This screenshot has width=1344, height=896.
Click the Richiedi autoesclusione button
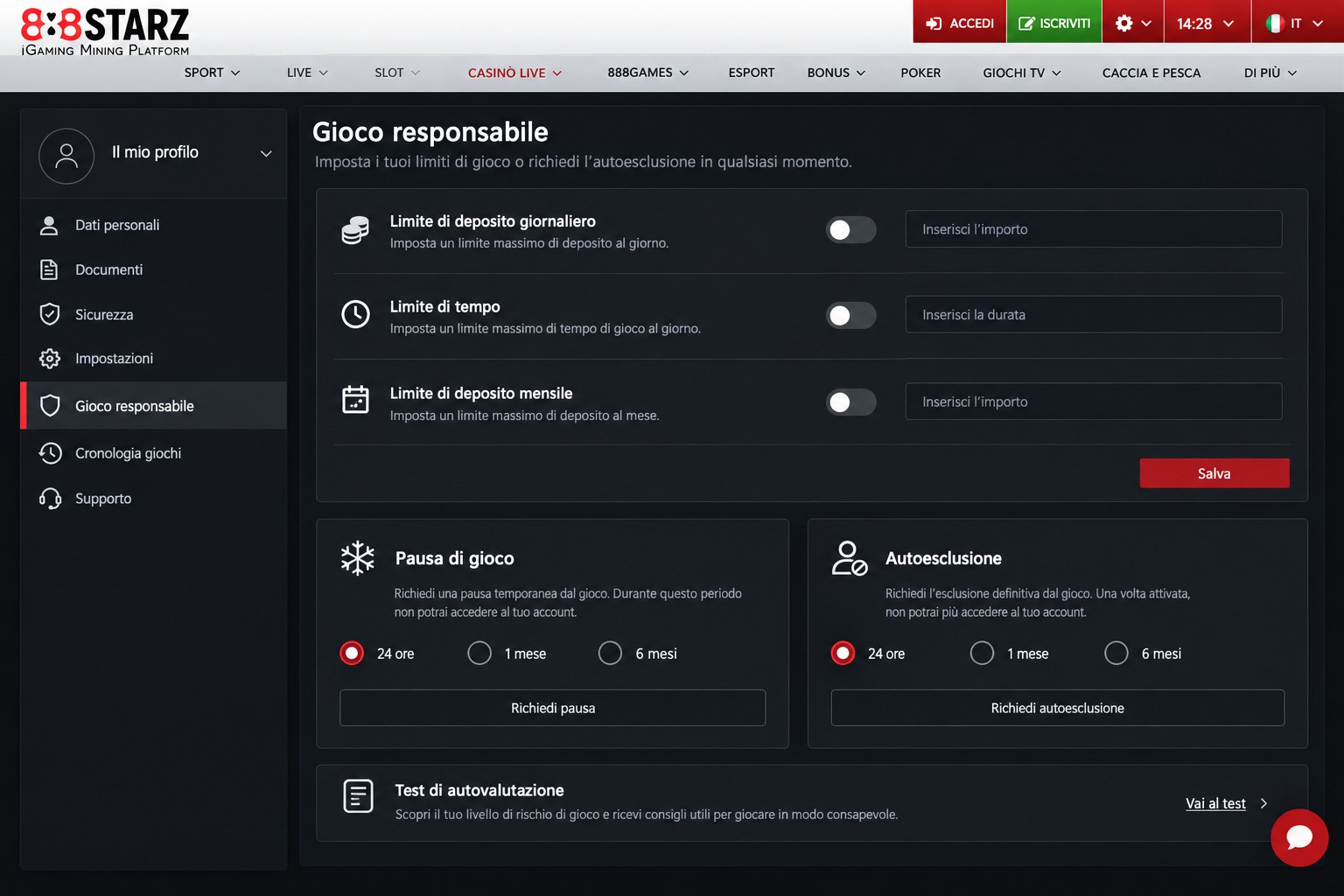tap(1057, 708)
